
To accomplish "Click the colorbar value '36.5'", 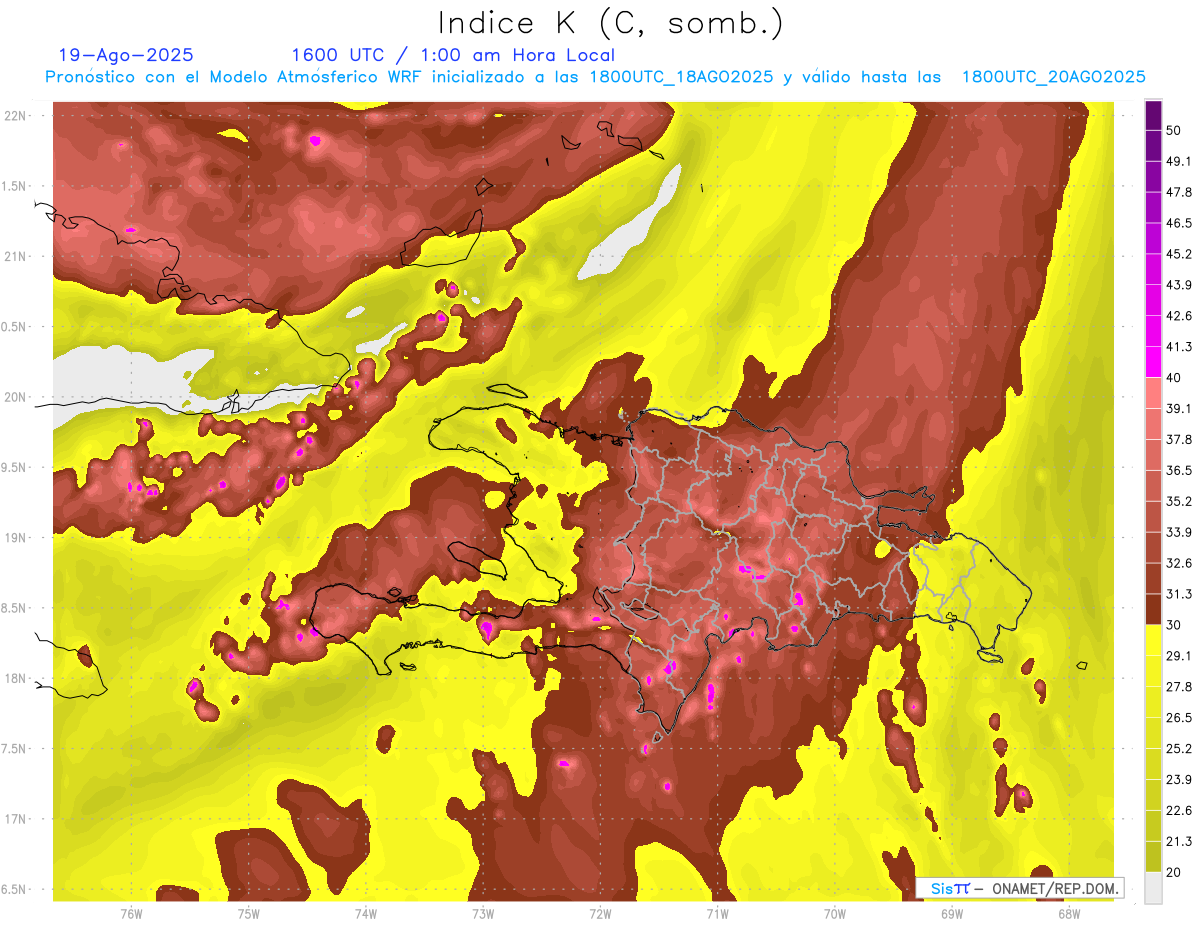I will (1180, 471).
